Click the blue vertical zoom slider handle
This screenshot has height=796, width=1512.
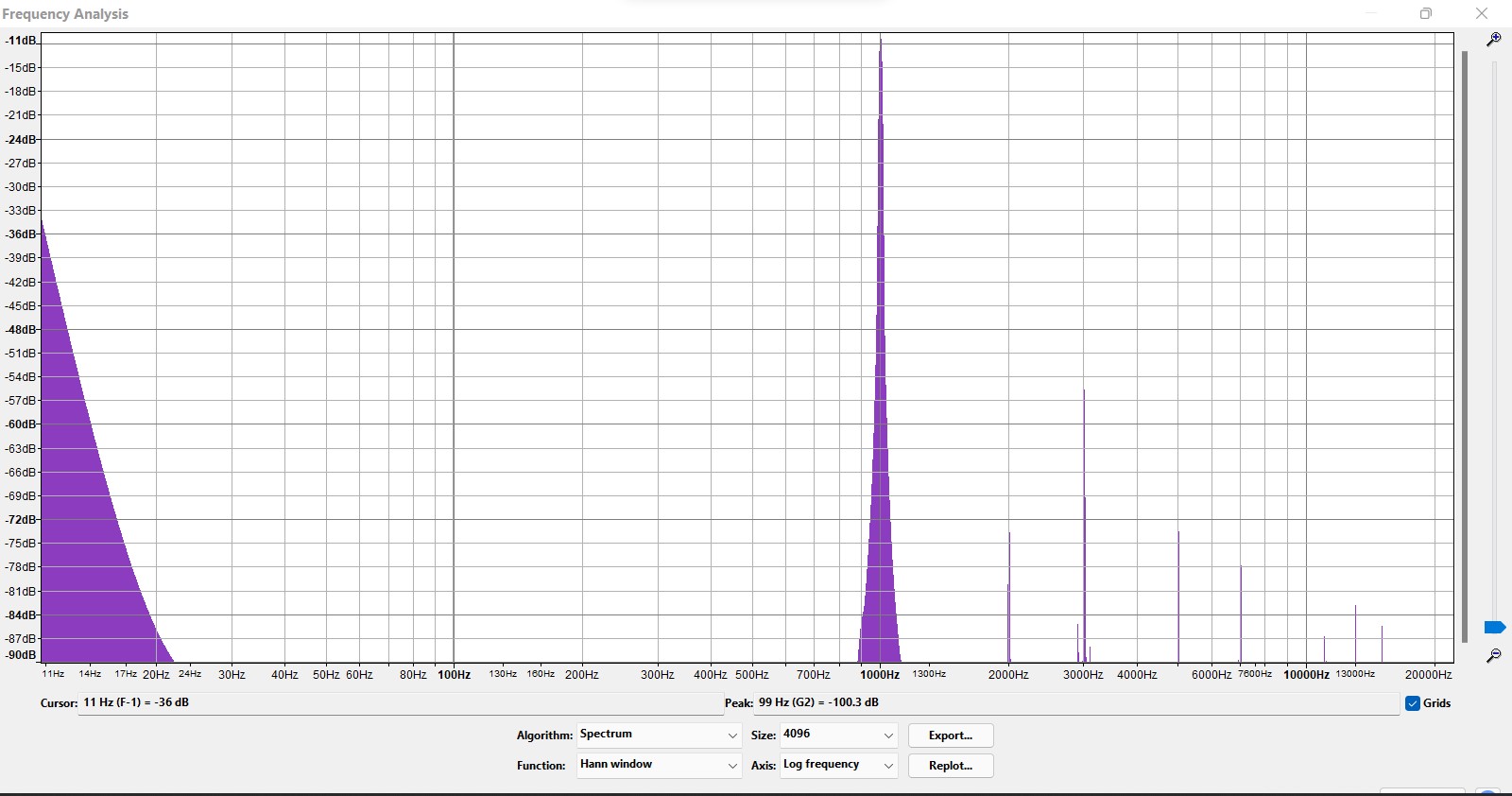tap(1494, 628)
